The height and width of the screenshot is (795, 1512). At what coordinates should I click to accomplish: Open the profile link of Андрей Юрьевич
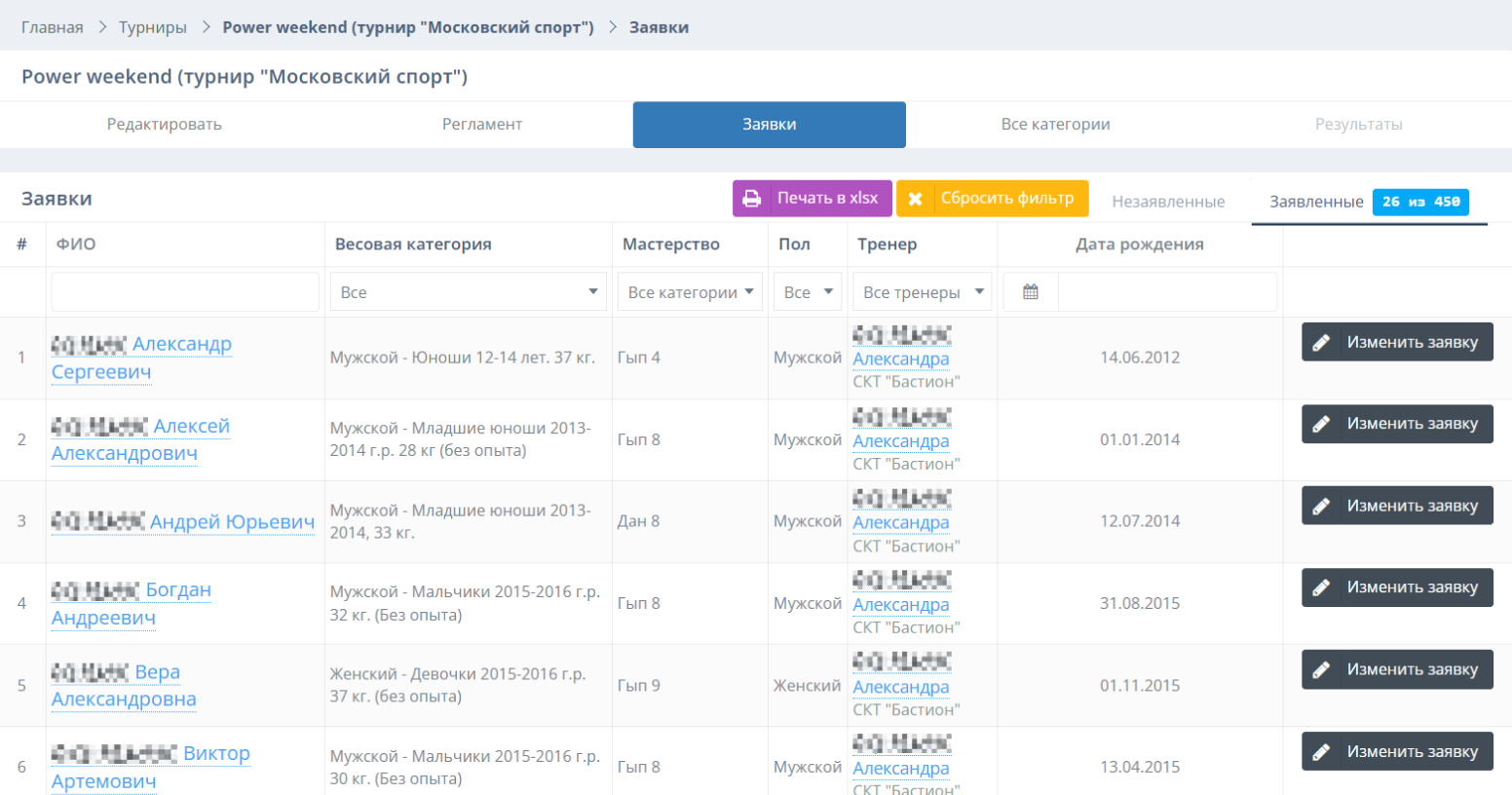232,522
